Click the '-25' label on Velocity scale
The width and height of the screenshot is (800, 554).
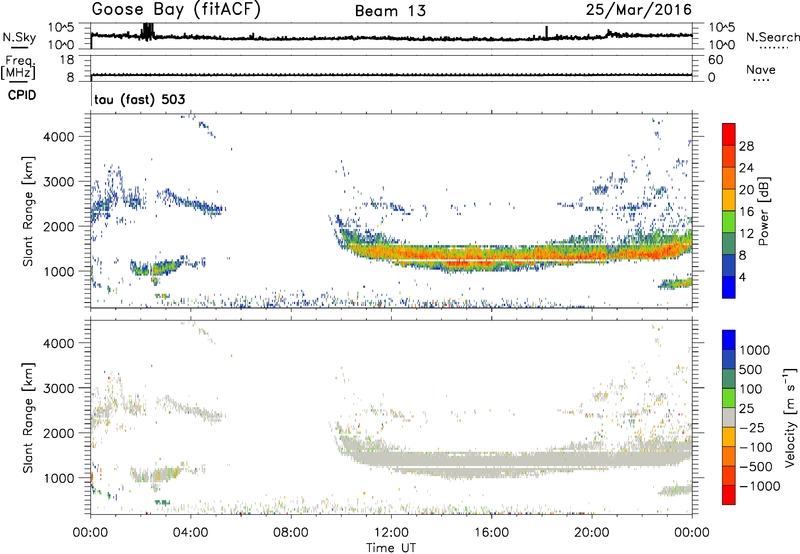[x=752, y=428]
